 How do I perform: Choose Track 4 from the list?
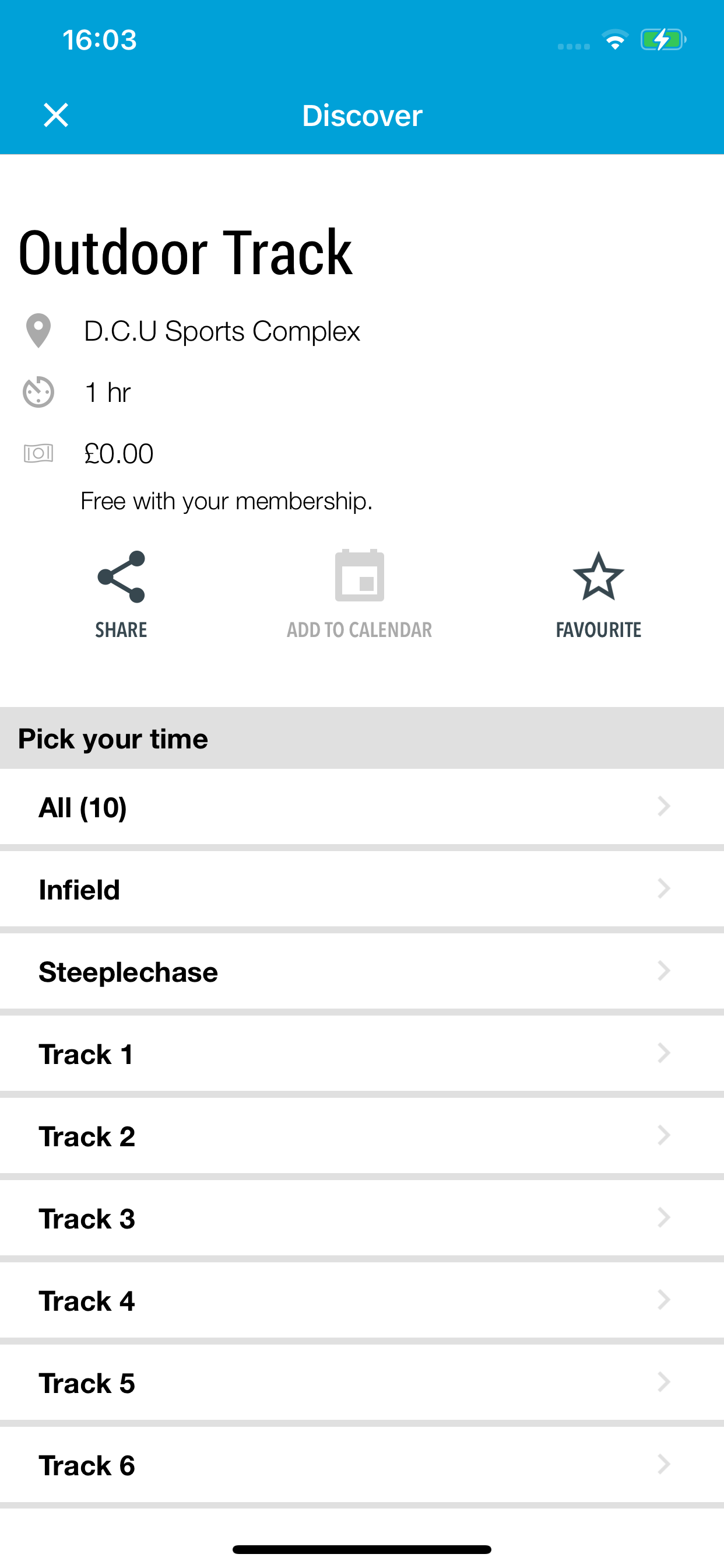point(362,1301)
